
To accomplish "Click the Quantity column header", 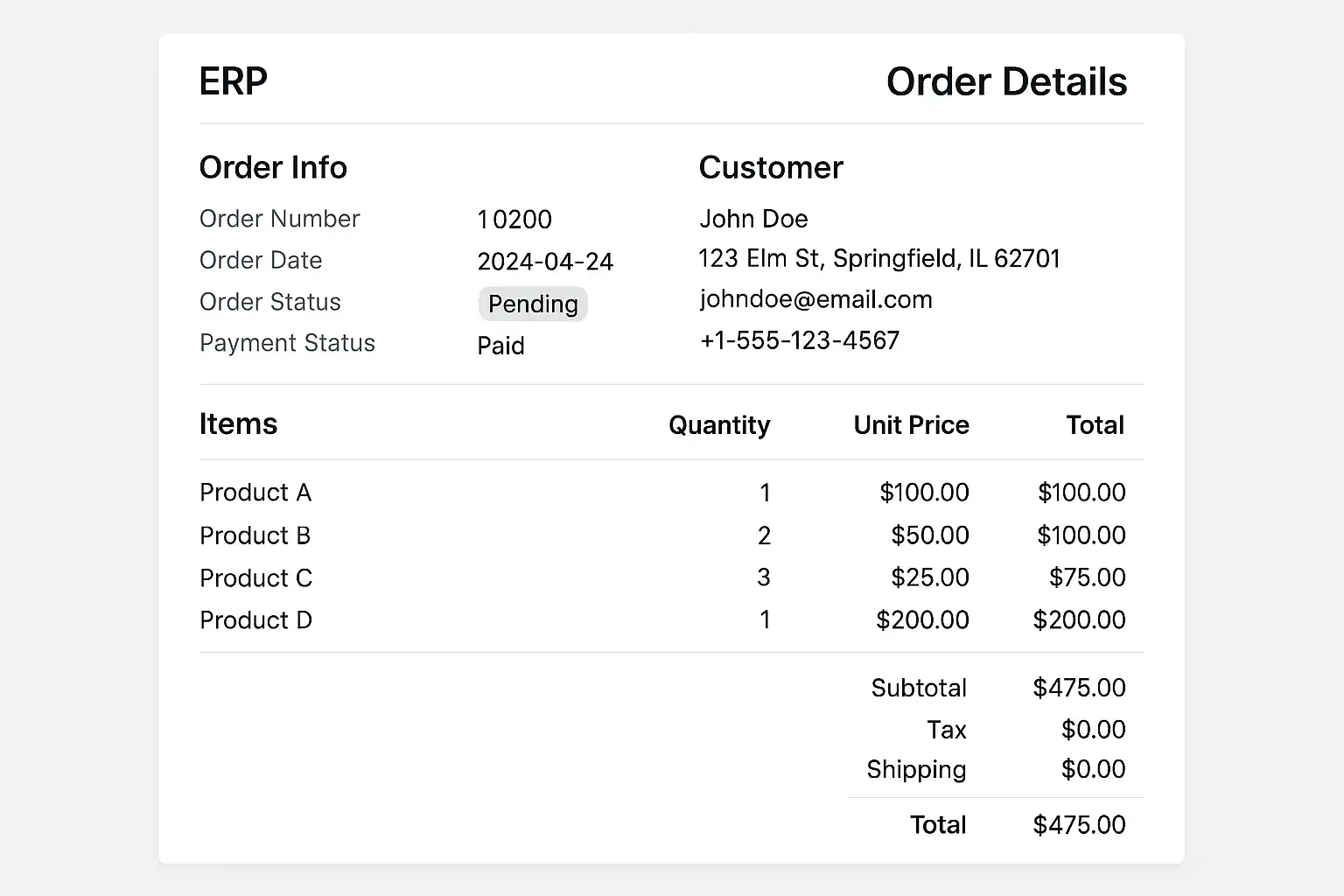I will click(719, 425).
